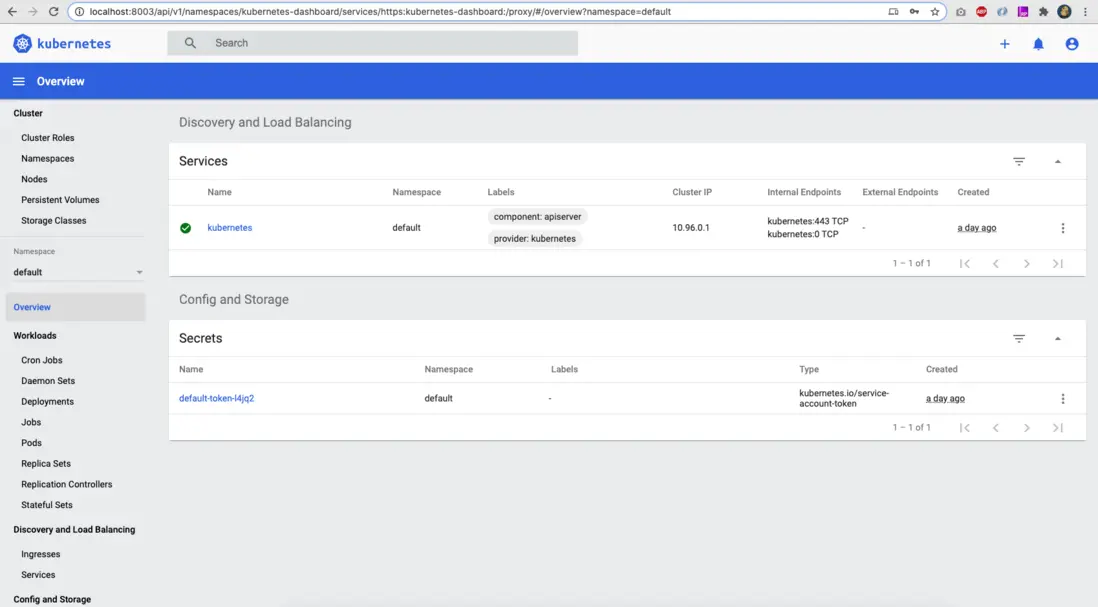Open Storage Classes in sidebar
This screenshot has width=1098, height=607.
[54, 221]
